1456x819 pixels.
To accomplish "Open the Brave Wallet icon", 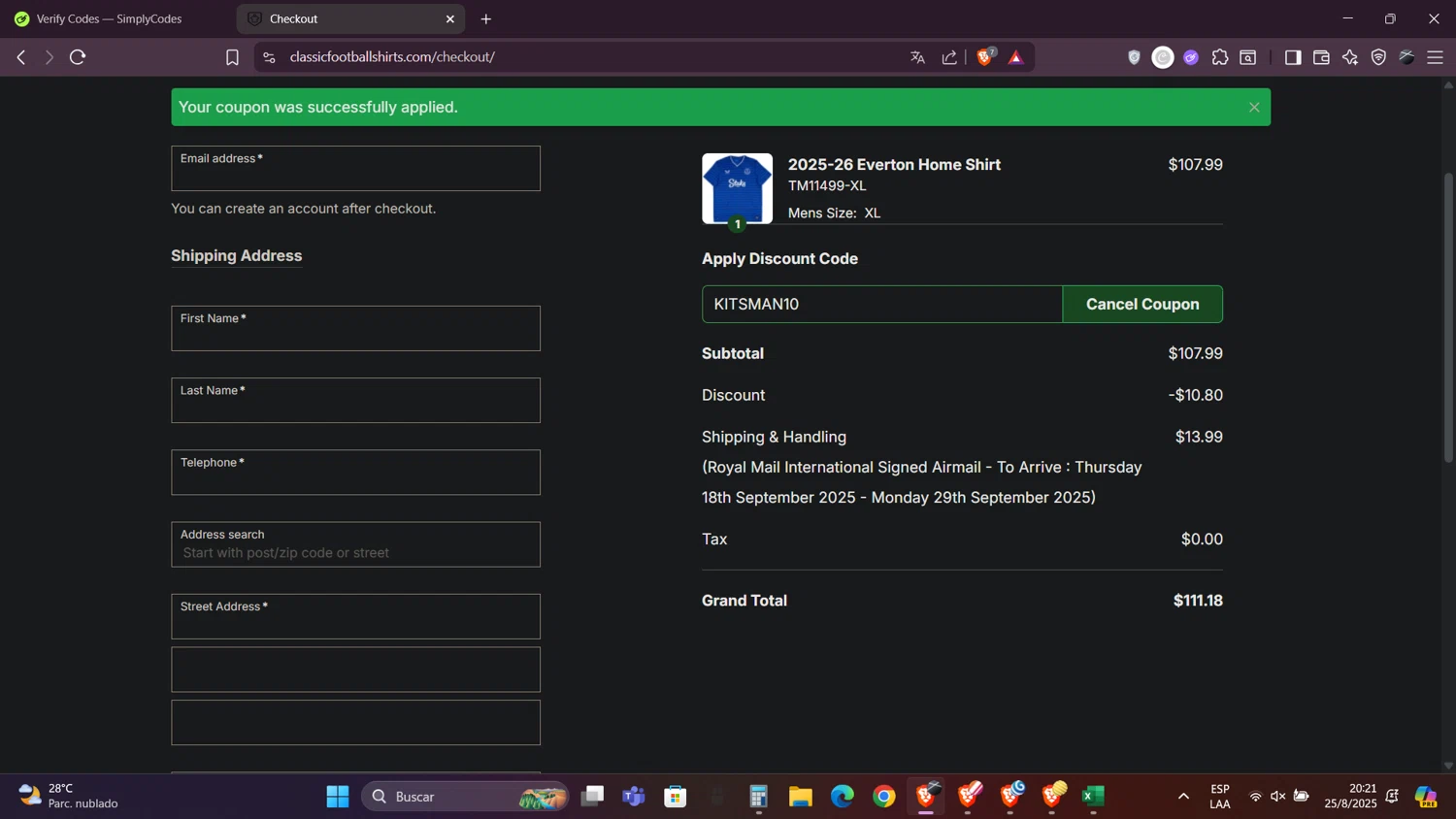I will point(1321,57).
